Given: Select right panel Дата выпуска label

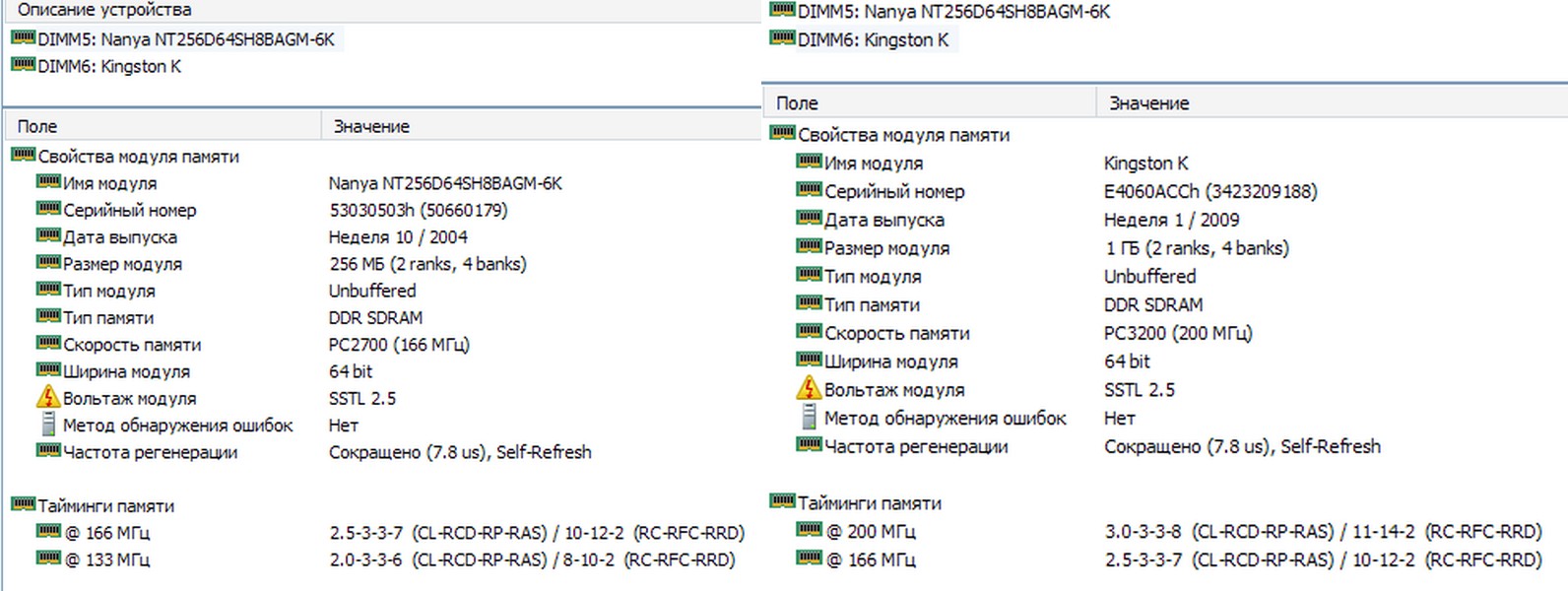Looking at the screenshot, I should click(884, 220).
